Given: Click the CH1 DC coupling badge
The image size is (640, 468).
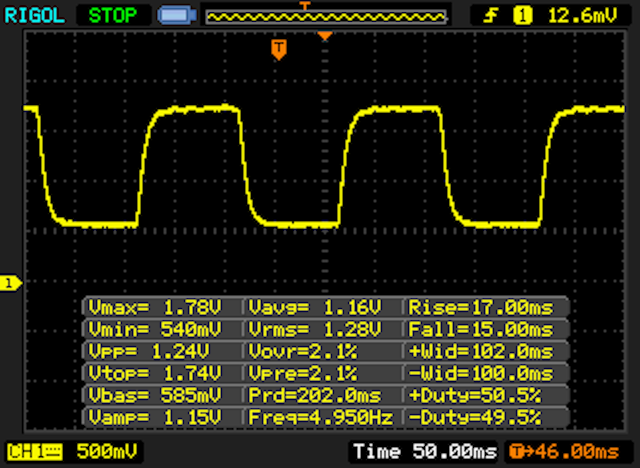Looking at the screenshot, I should pyautogui.click(x=35, y=452).
